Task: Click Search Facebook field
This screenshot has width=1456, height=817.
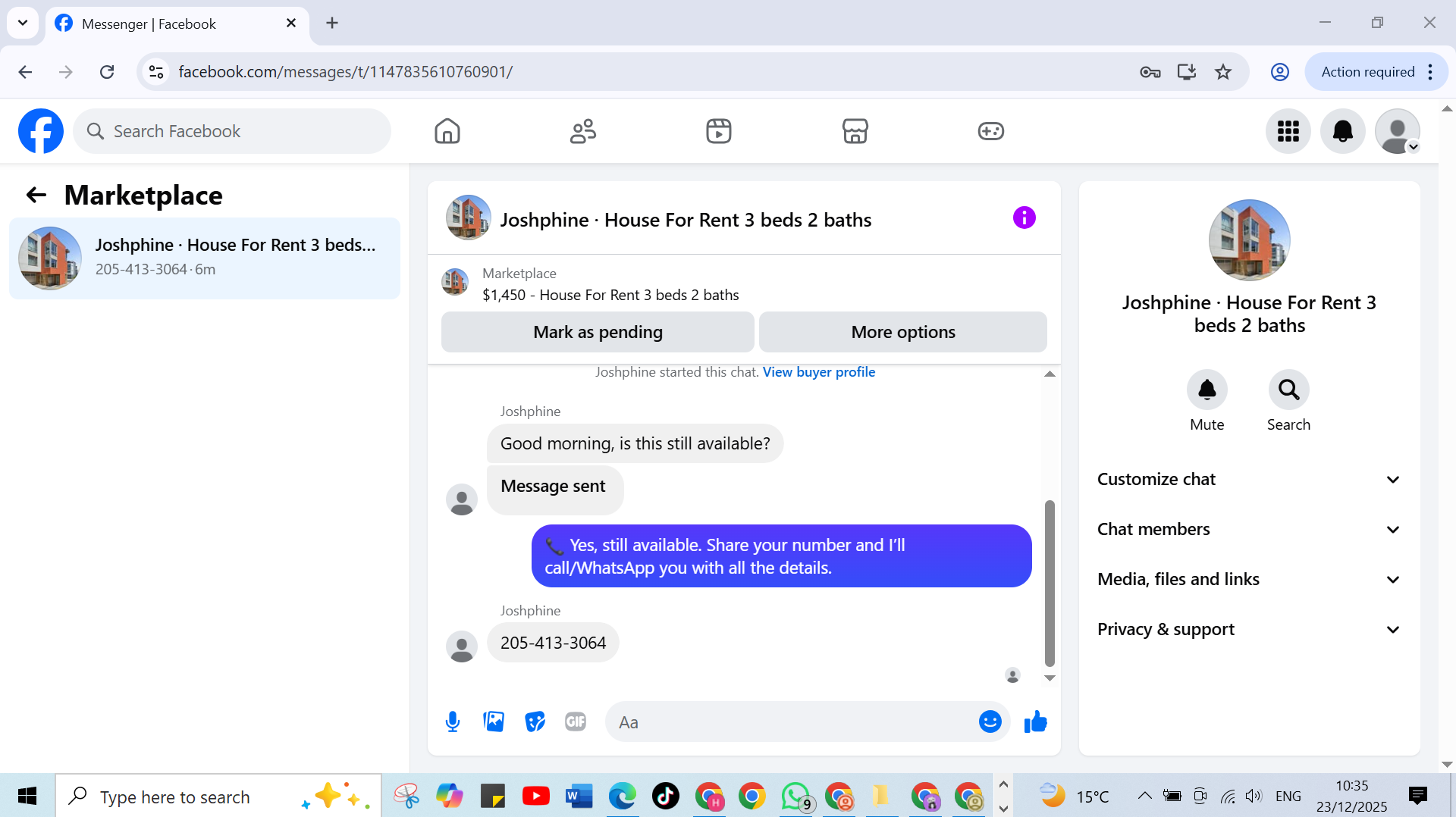Action: pos(232,131)
